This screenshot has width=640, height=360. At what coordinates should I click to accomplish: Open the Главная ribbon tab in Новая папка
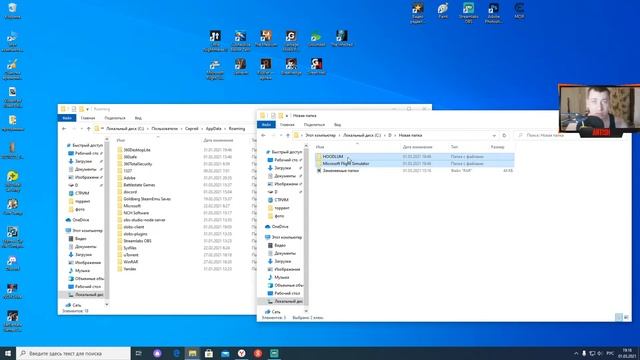[x=287, y=124]
